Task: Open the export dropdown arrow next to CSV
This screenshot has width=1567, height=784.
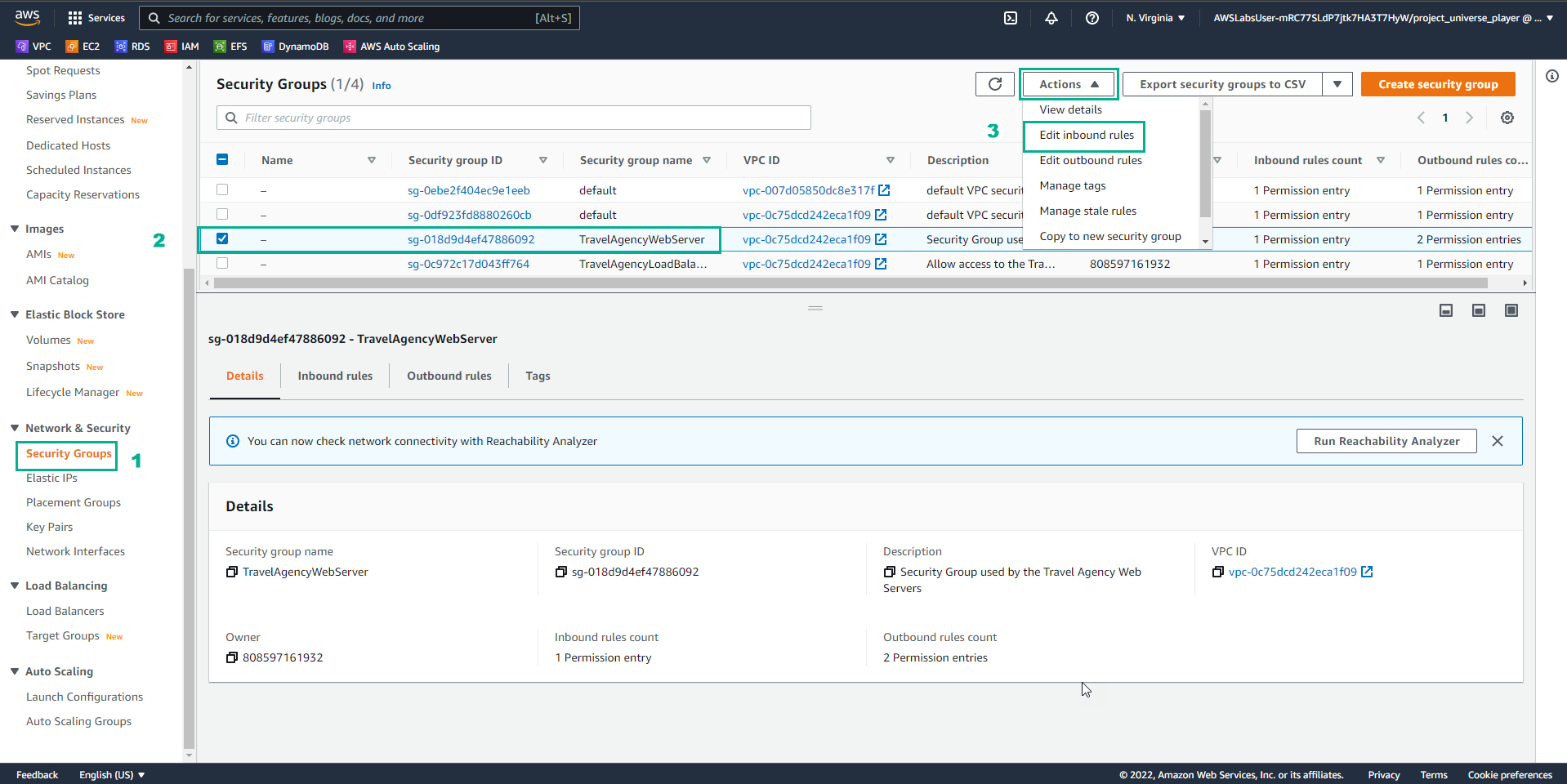Action: (x=1337, y=84)
